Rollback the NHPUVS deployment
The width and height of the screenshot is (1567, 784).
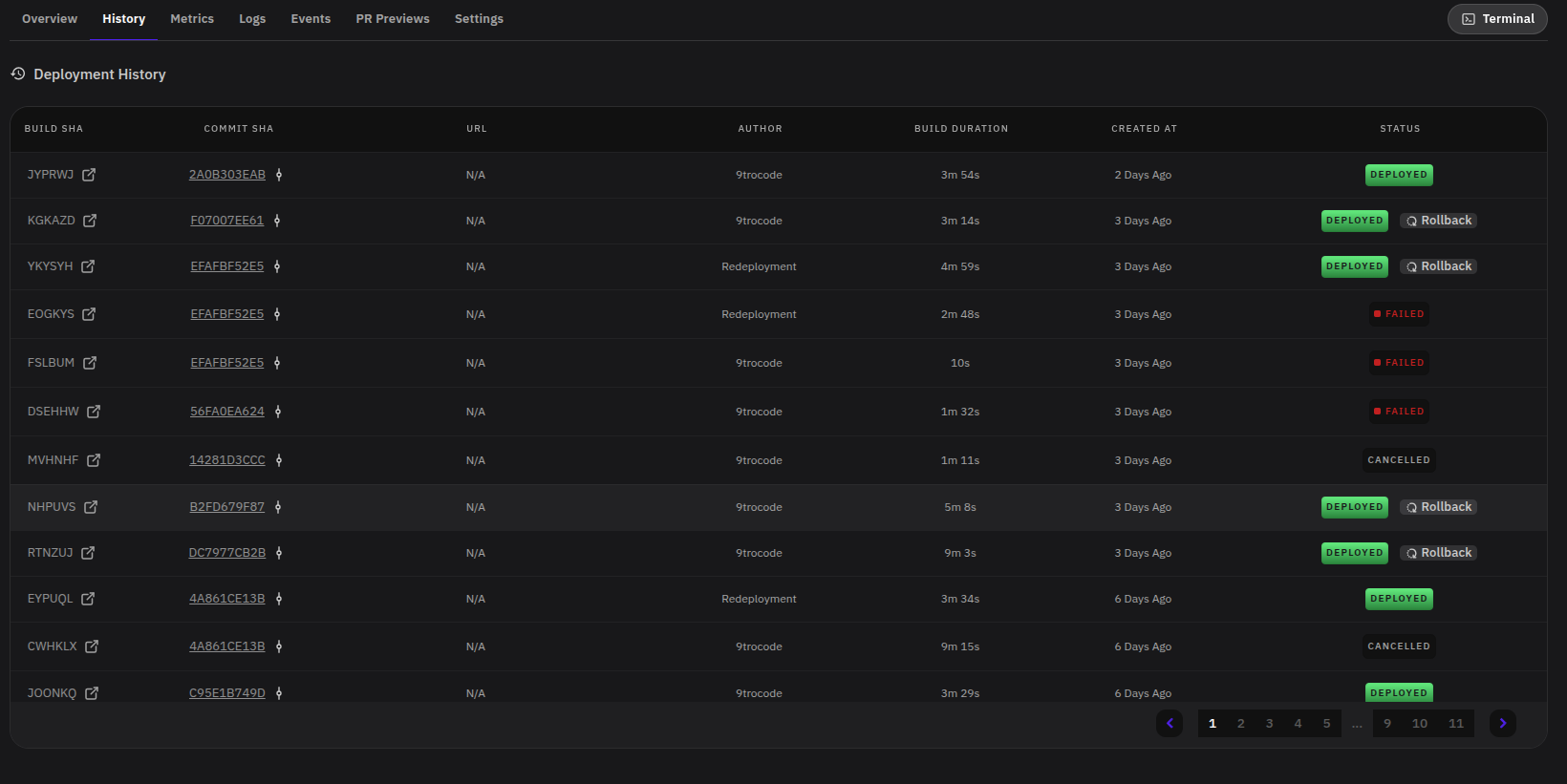pos(1439,507)
